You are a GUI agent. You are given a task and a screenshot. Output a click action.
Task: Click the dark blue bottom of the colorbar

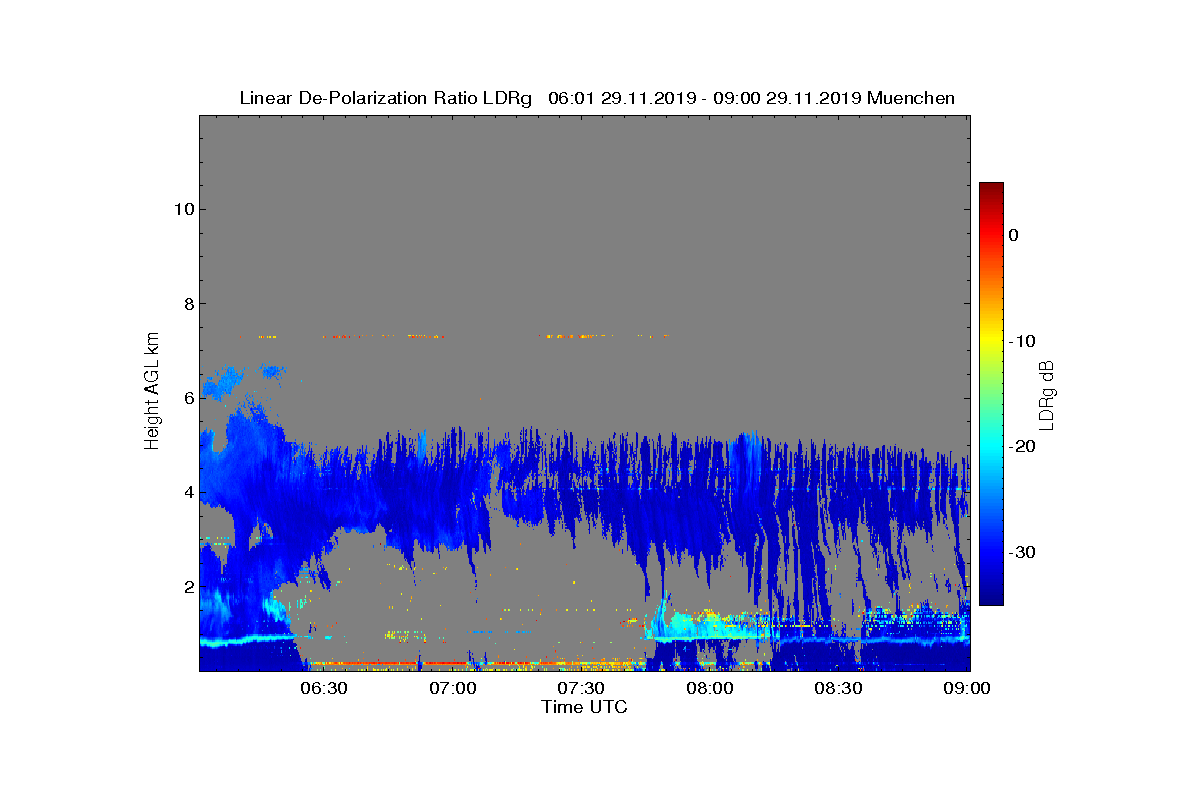point(991,598)
